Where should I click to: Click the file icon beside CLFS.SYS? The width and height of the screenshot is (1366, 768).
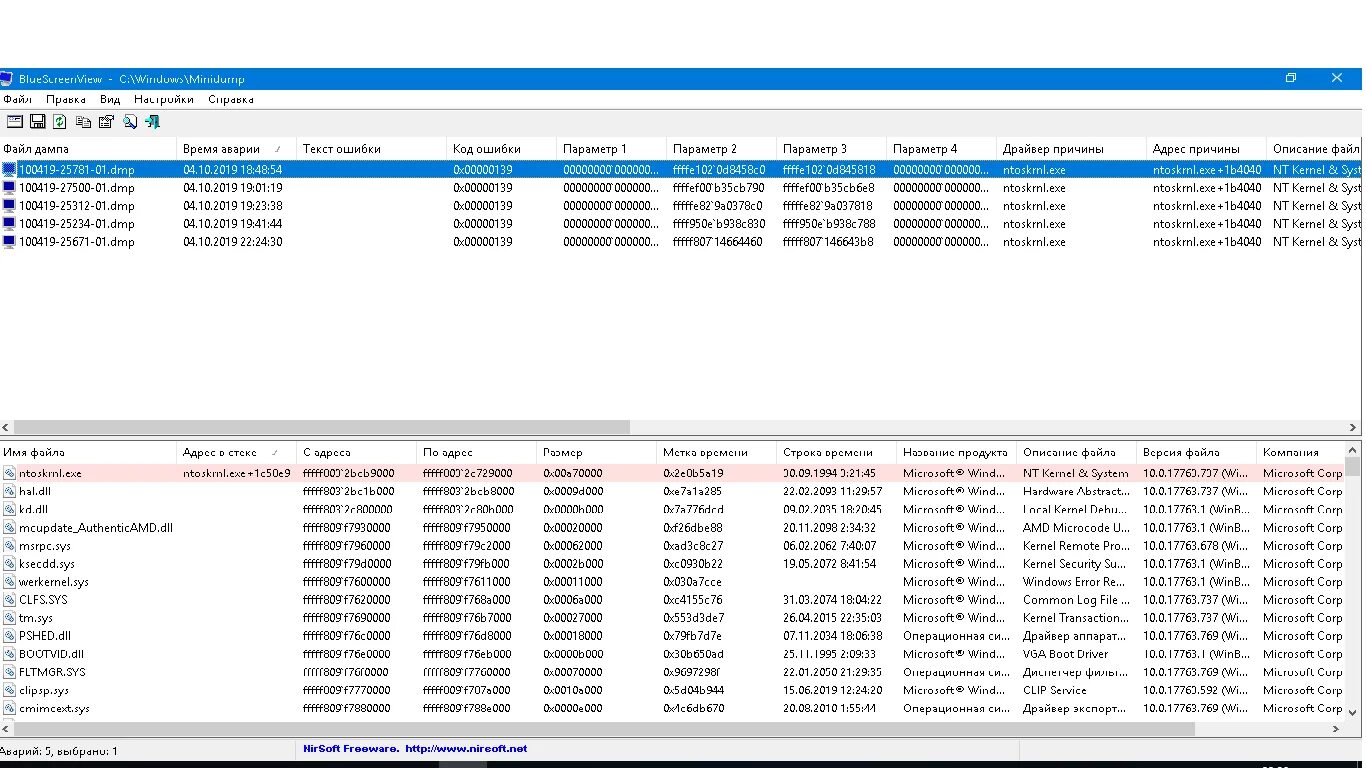10,599
